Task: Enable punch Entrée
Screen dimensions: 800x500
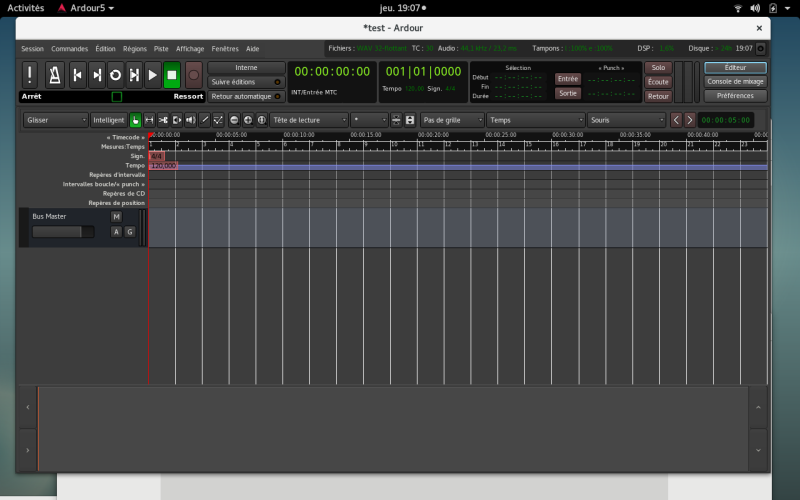Action: [x=568, y=79]
